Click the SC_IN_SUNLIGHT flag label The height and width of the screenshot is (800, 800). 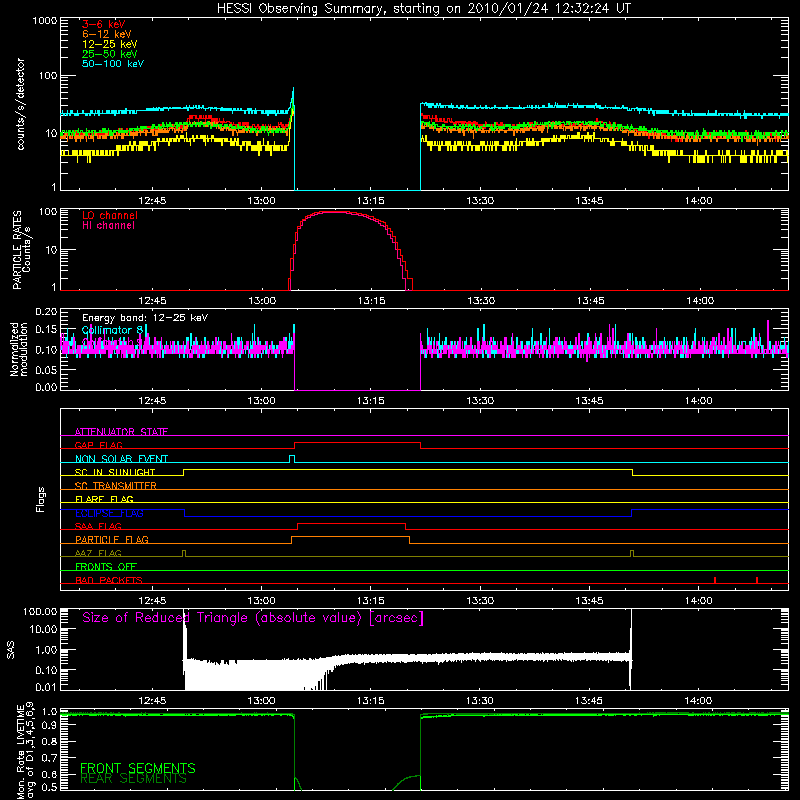(115, 472)
